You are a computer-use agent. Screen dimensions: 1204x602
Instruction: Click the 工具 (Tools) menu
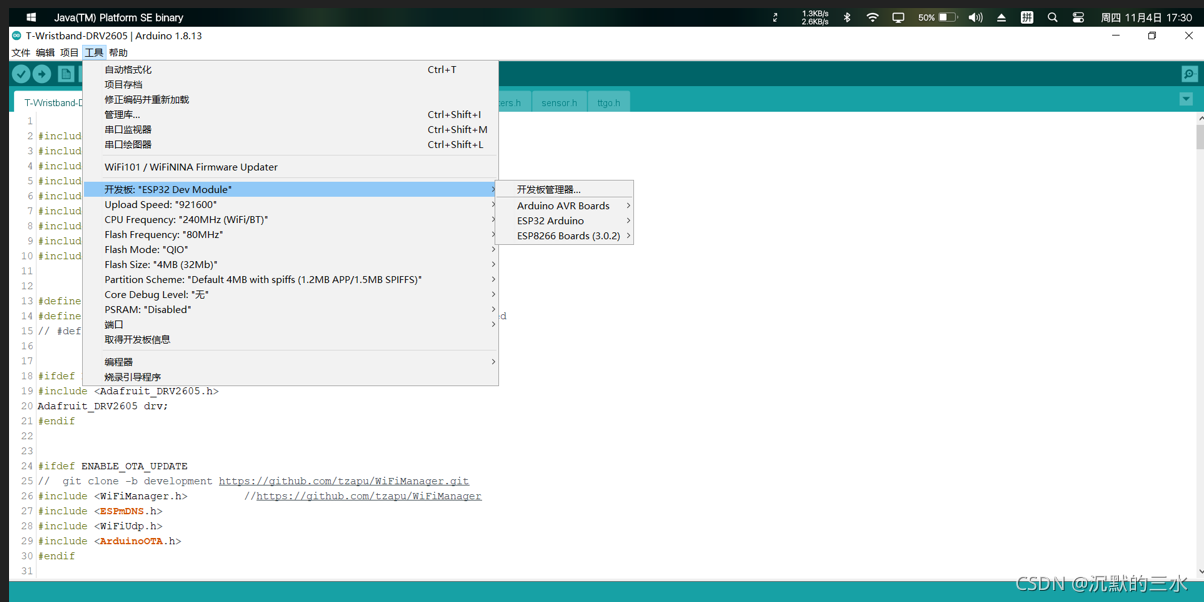(x=94, y=53)
